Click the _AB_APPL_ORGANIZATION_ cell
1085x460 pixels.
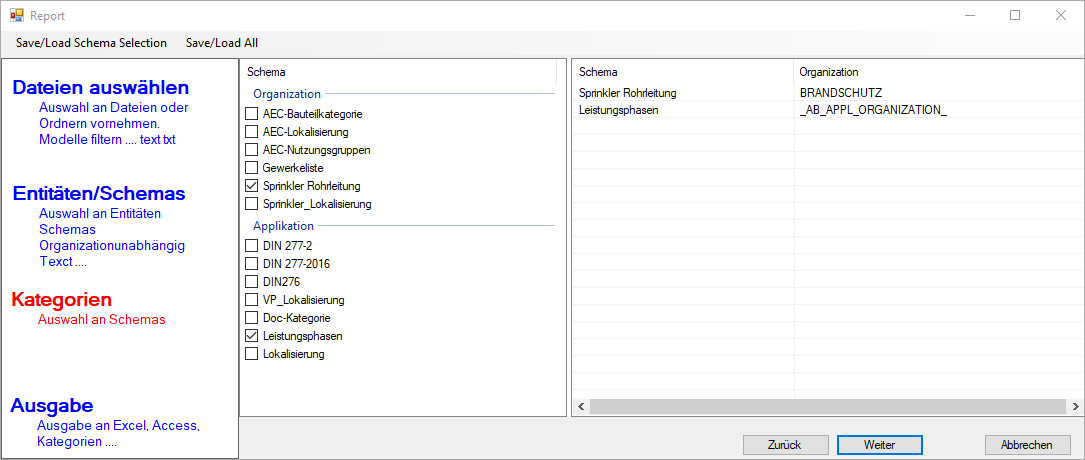873,110
